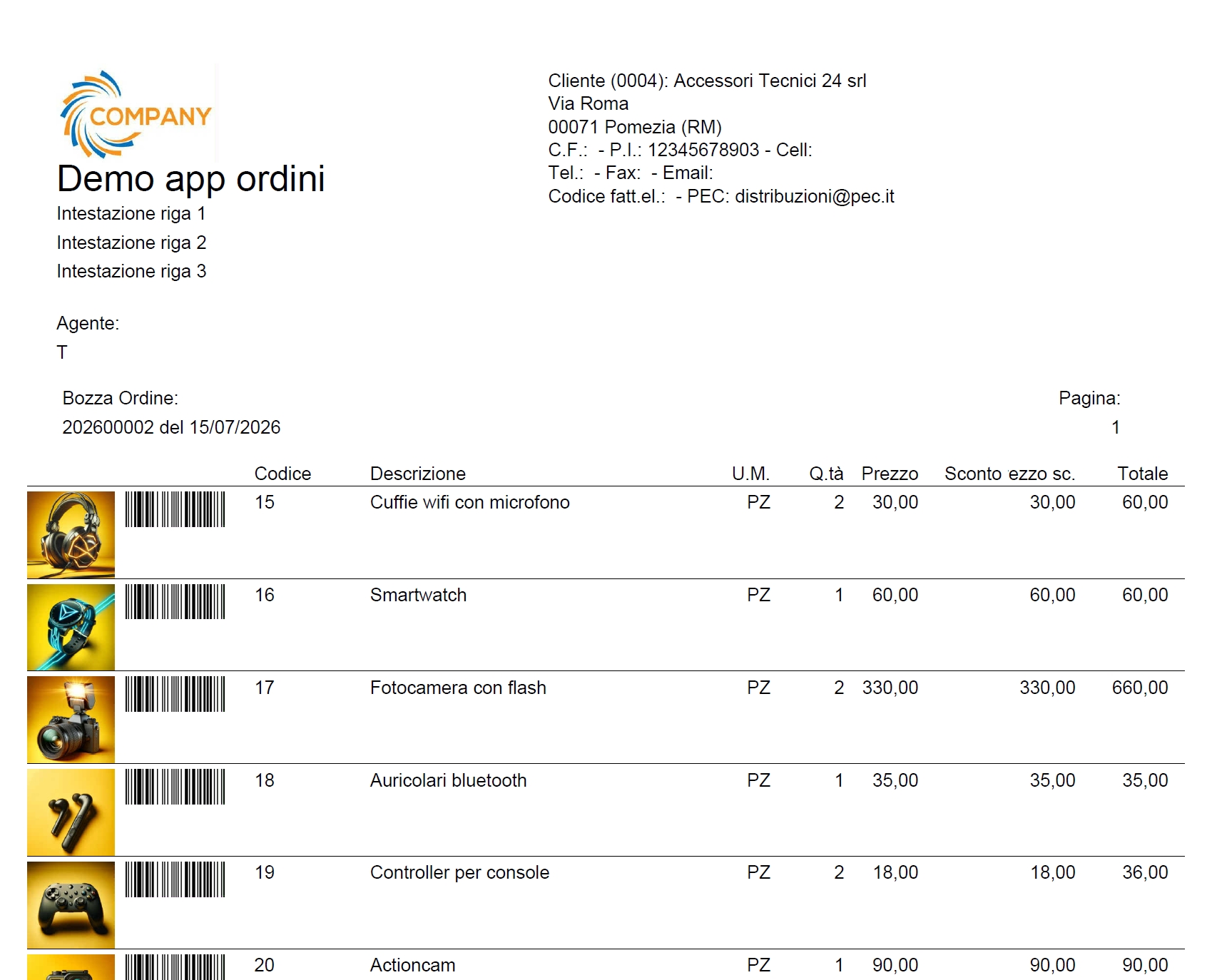The image size is (1212, 980).
Task: Select the headphones product thumbnail
Action: point(71,534)
